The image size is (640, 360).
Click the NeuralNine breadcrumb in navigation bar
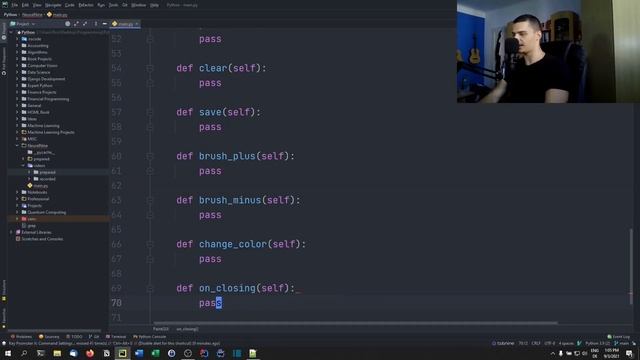coord(32,15)
